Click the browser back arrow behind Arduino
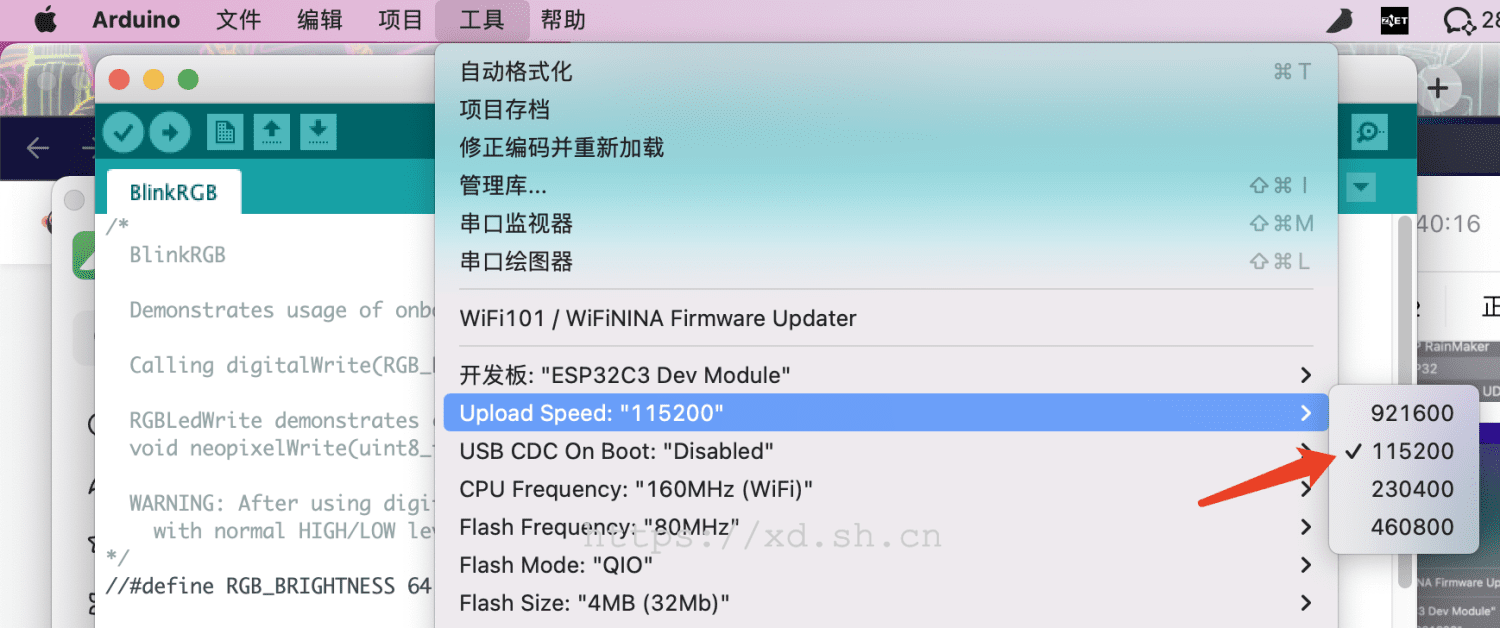 point(38,148)
